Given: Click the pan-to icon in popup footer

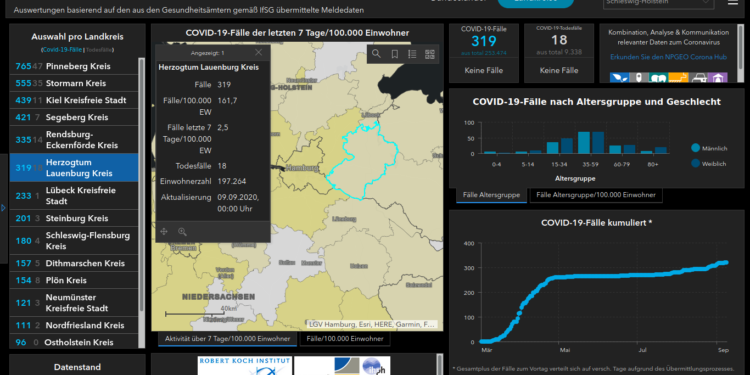Looking at the screenshot, I should 164,232.
